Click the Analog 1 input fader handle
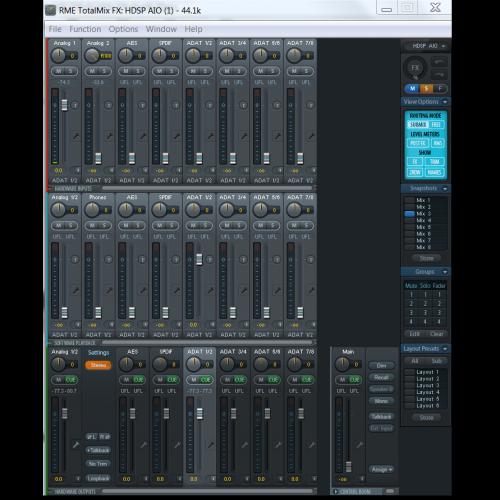Viewport: 500px width, 500px height. click(x=64, y=105)
